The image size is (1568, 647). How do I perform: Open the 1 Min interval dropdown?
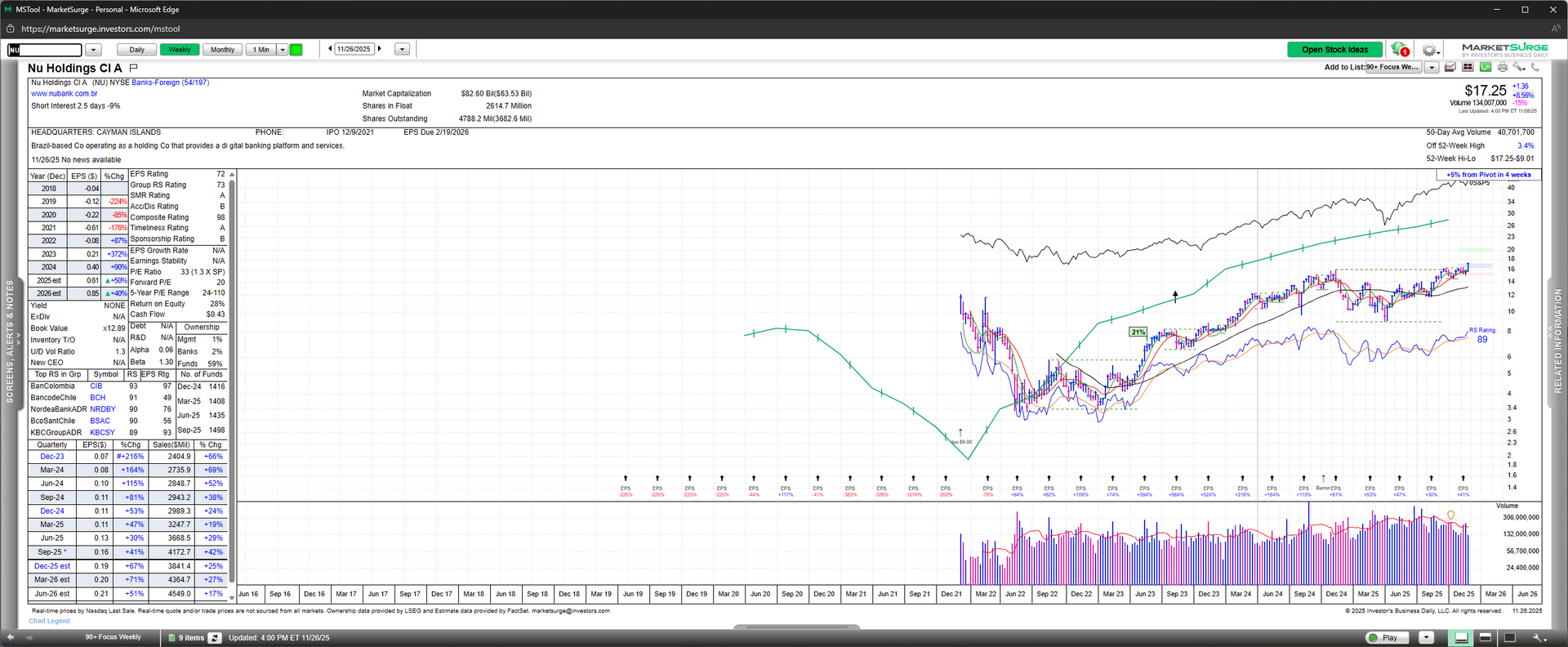tap(283, 50)
